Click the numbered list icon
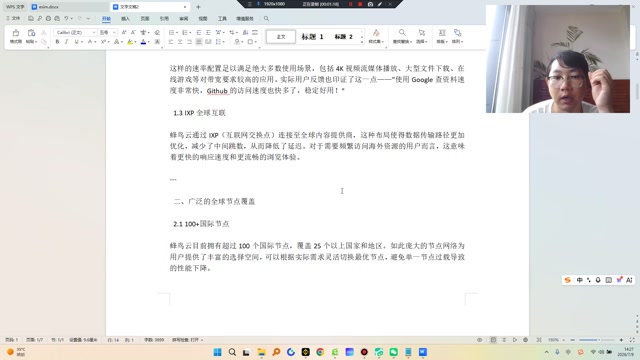The image size is (640, 360). [x=184, y=32]
